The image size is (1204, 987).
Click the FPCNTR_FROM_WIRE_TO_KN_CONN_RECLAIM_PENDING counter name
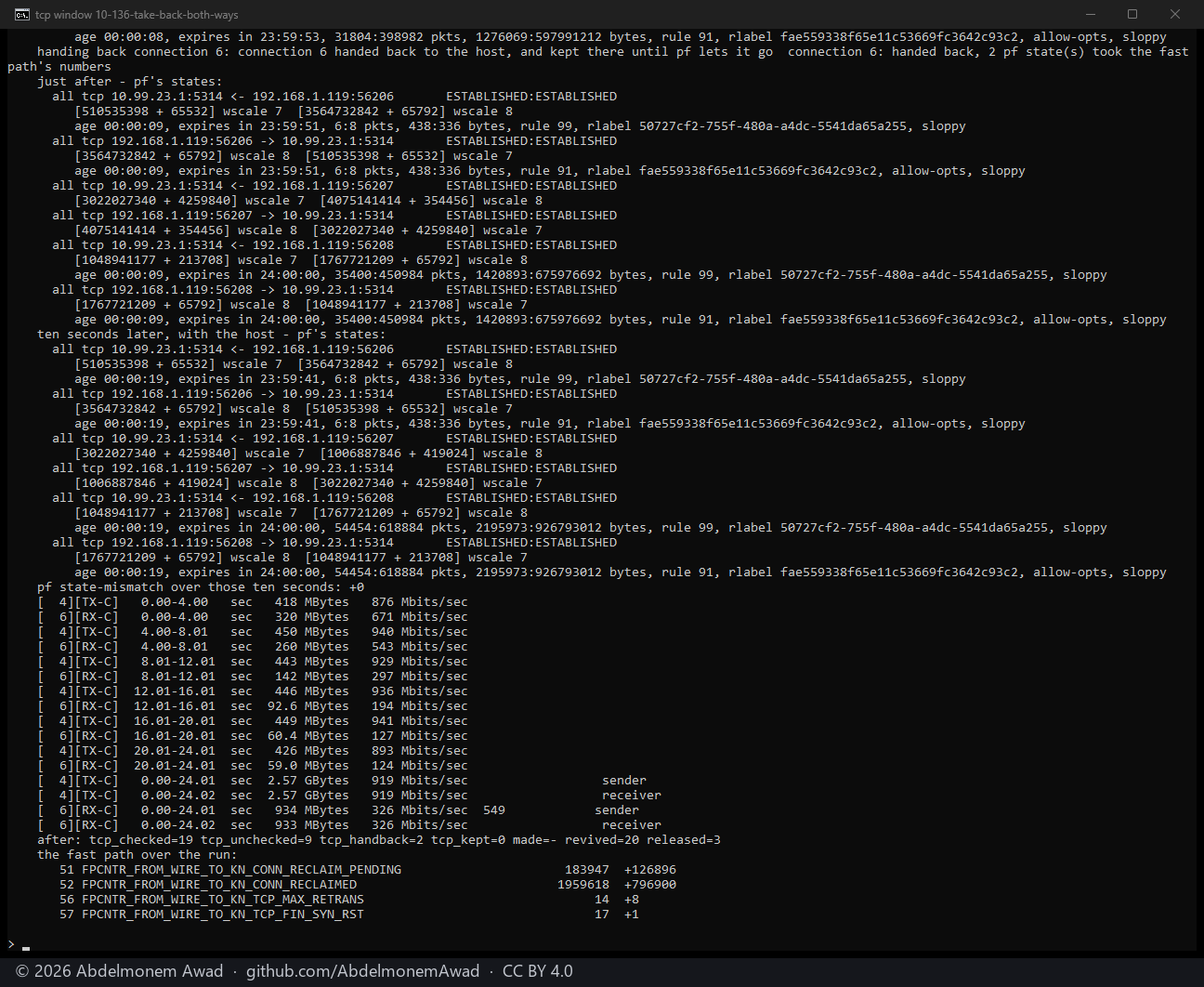coord(242,870)
